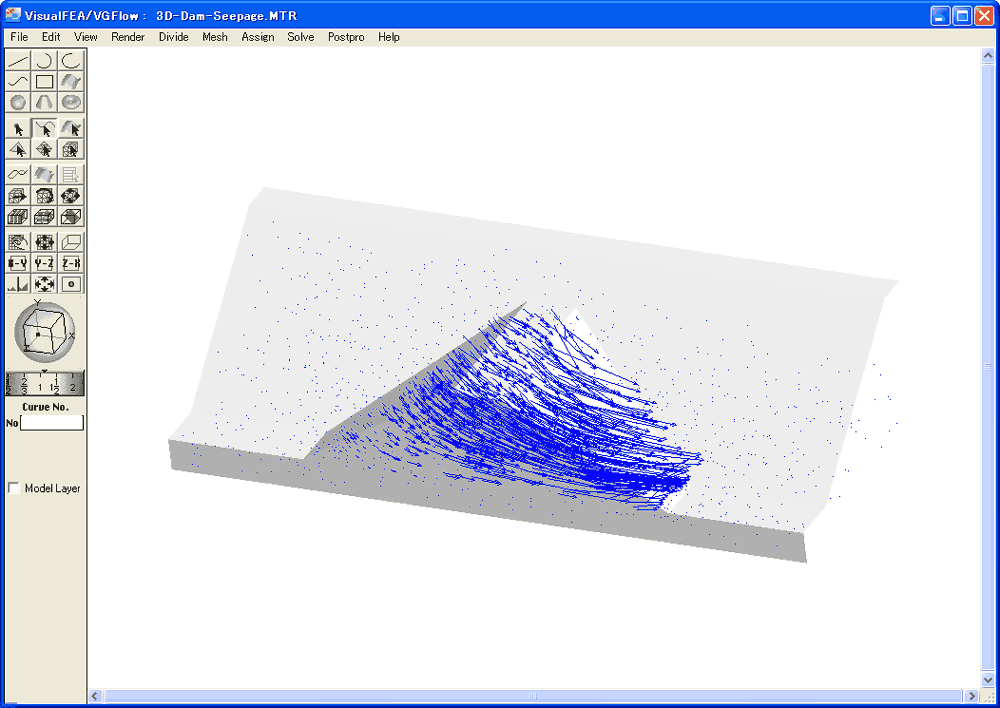1000x708 pixels.
Task: Click the vertical scrollbar thumb
Action: (x=988, y=367)
